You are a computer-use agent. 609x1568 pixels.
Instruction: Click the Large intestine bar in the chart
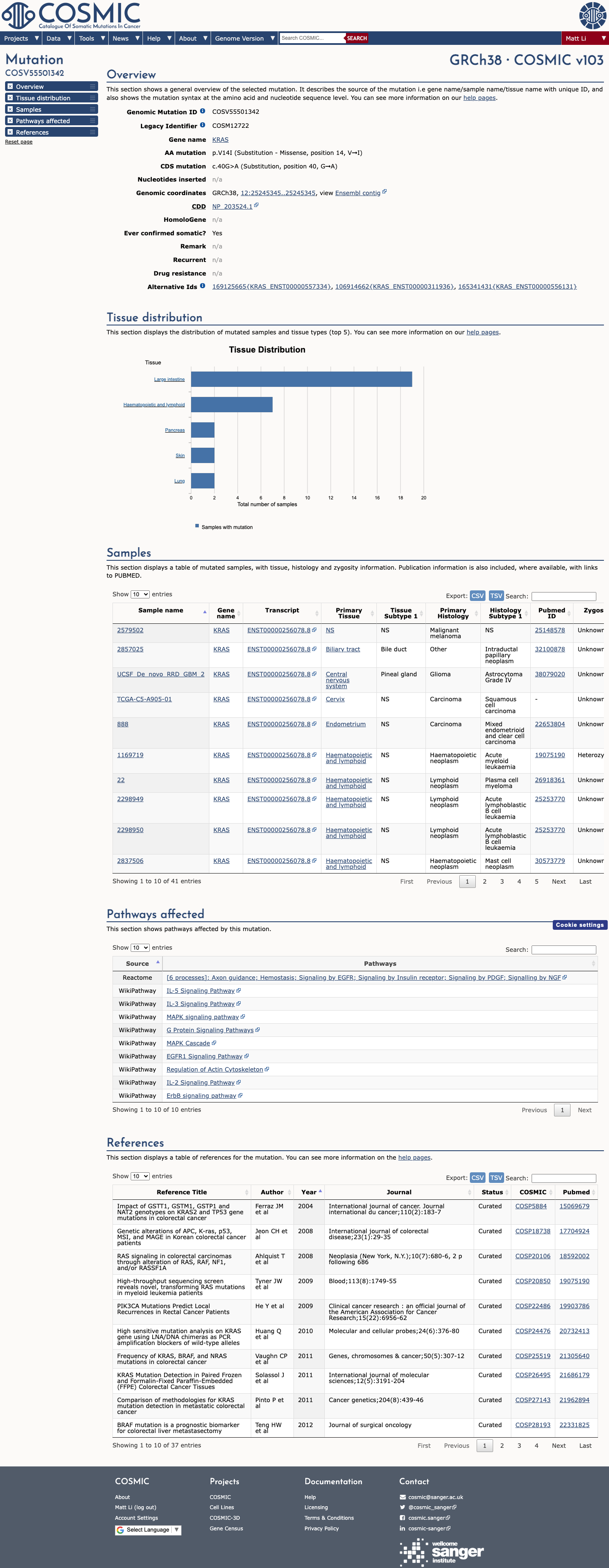pos(301,379)
